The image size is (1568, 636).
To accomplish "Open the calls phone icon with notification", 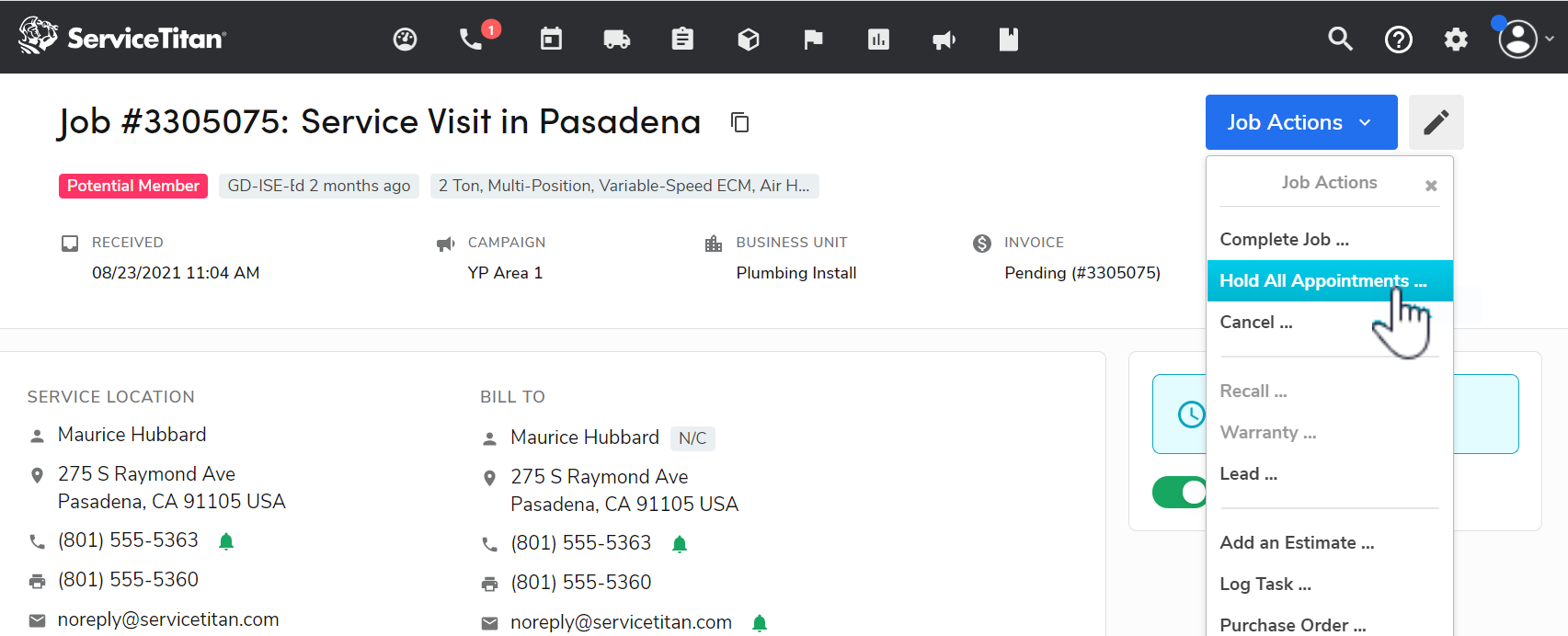I will 473,39.
